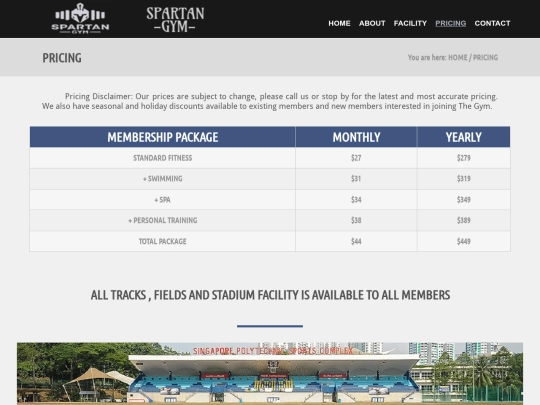540x405 pixels.
Task: Select the STANDARD FITNESS row label
Action: pyautogui.click(x=163, y=158)
